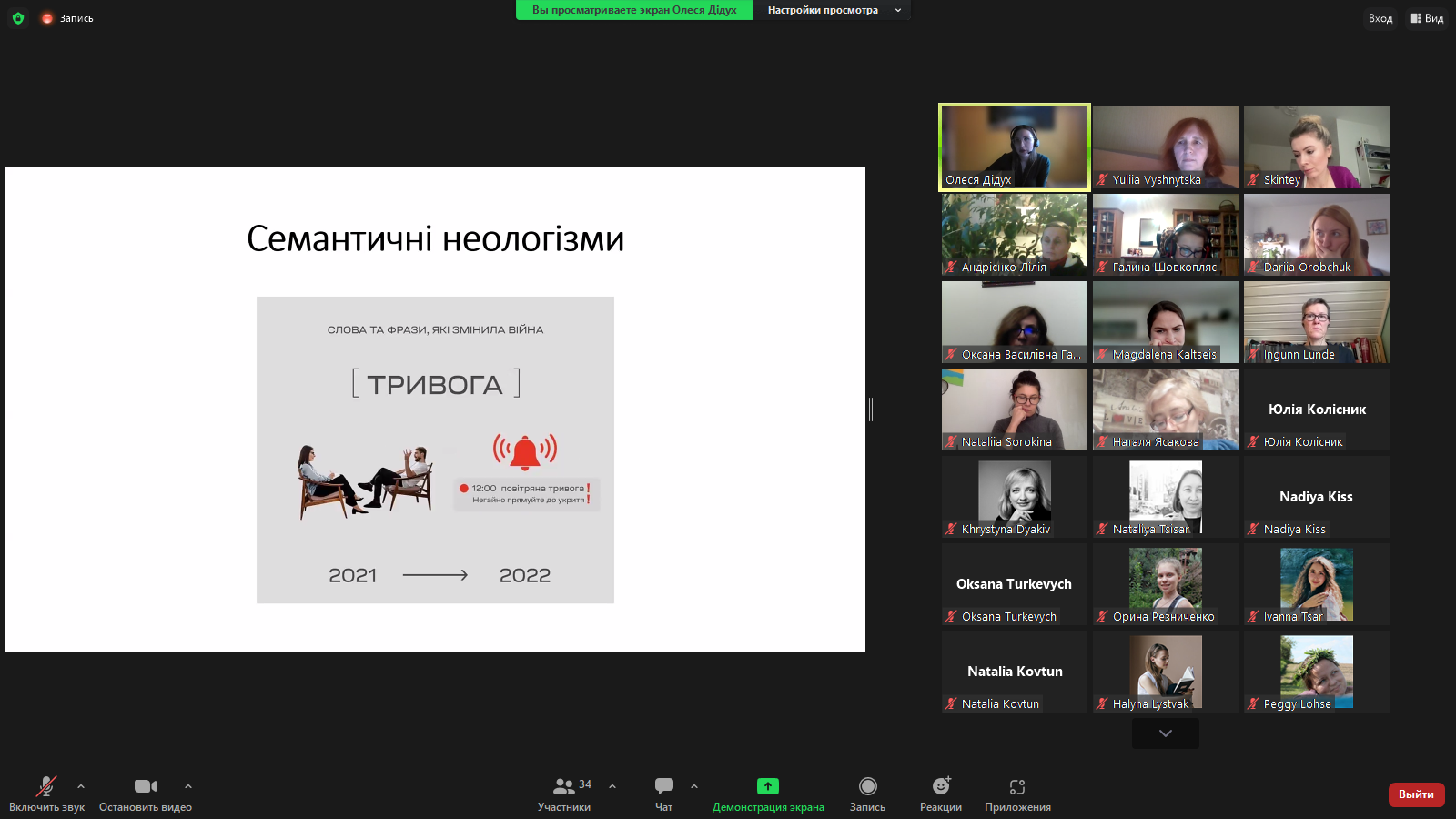Screen dimensions: 1456x819
Task: Click the divider handle beside shared slide
Action: click(871, 409)
